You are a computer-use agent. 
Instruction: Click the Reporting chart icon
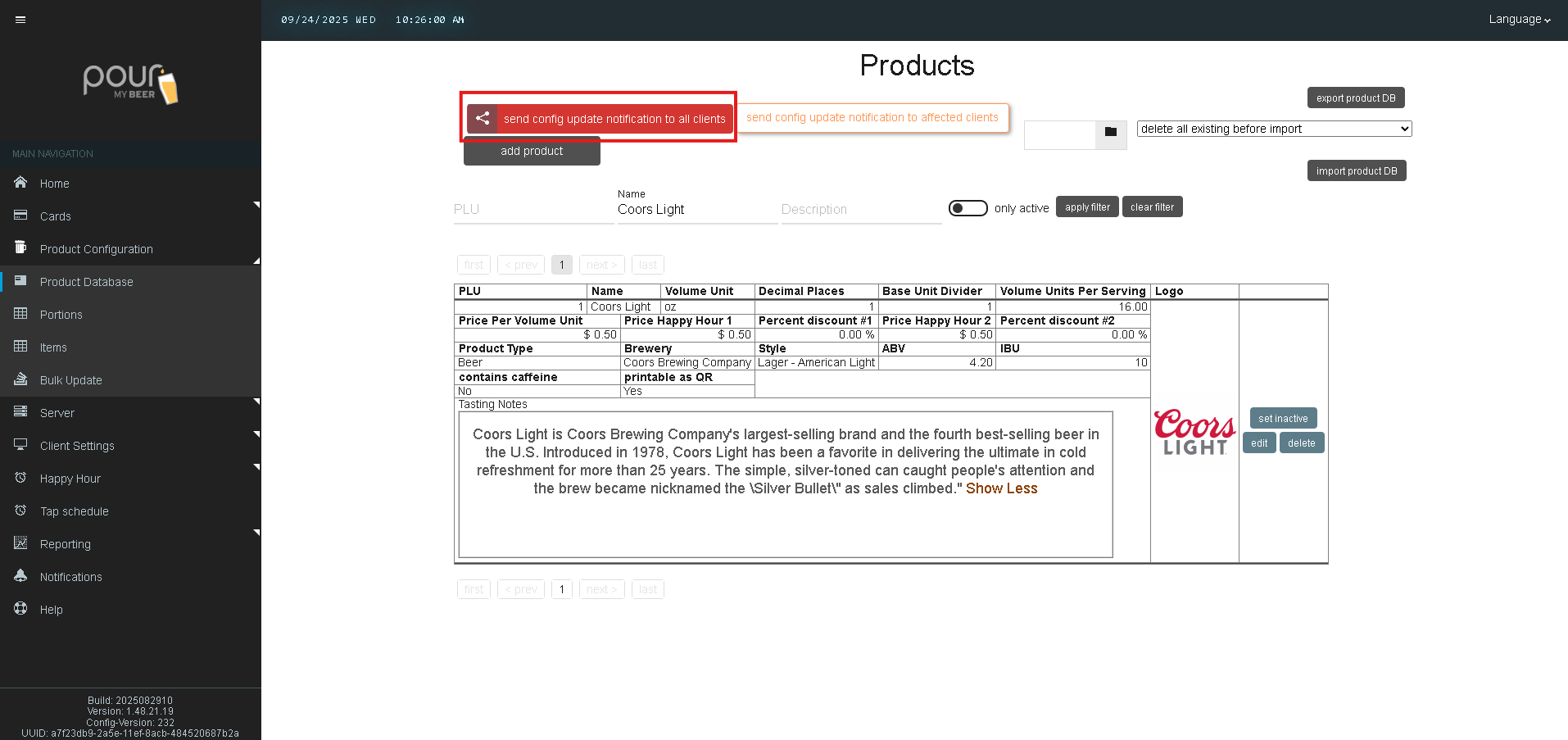click(20, 543)
